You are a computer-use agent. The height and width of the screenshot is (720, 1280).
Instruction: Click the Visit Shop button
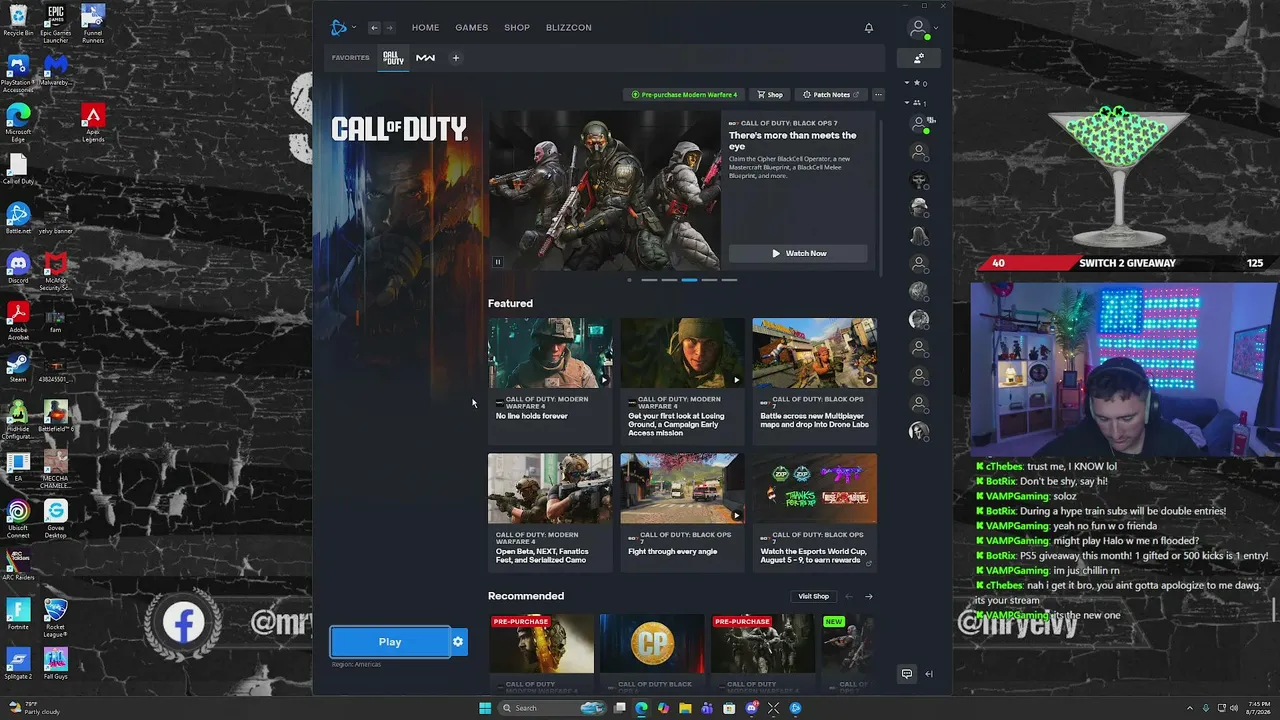(813, 597)
